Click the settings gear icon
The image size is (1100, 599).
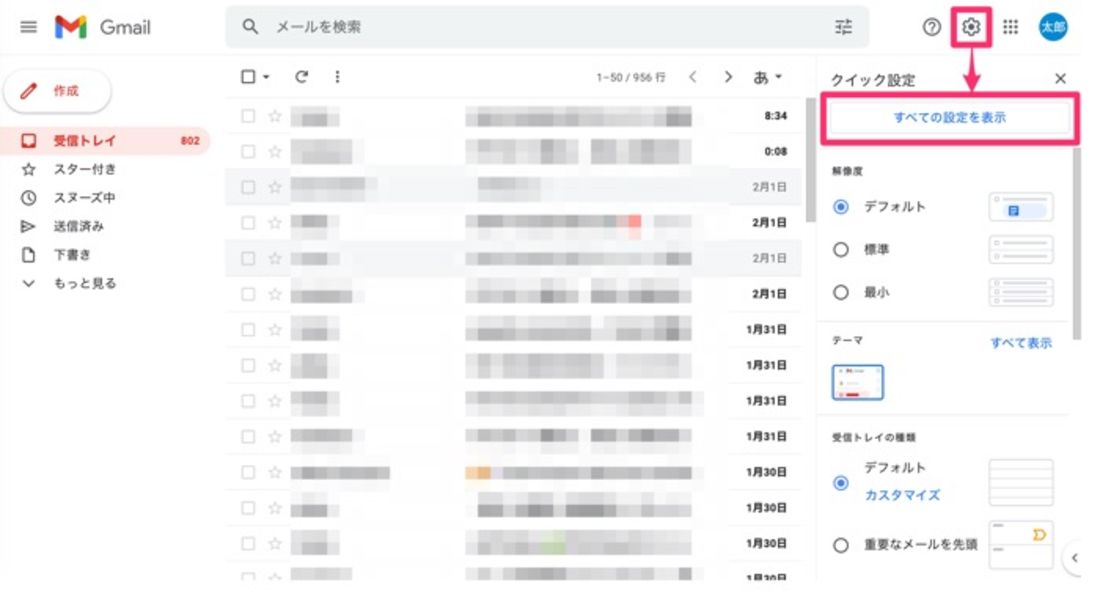point(970,27)
